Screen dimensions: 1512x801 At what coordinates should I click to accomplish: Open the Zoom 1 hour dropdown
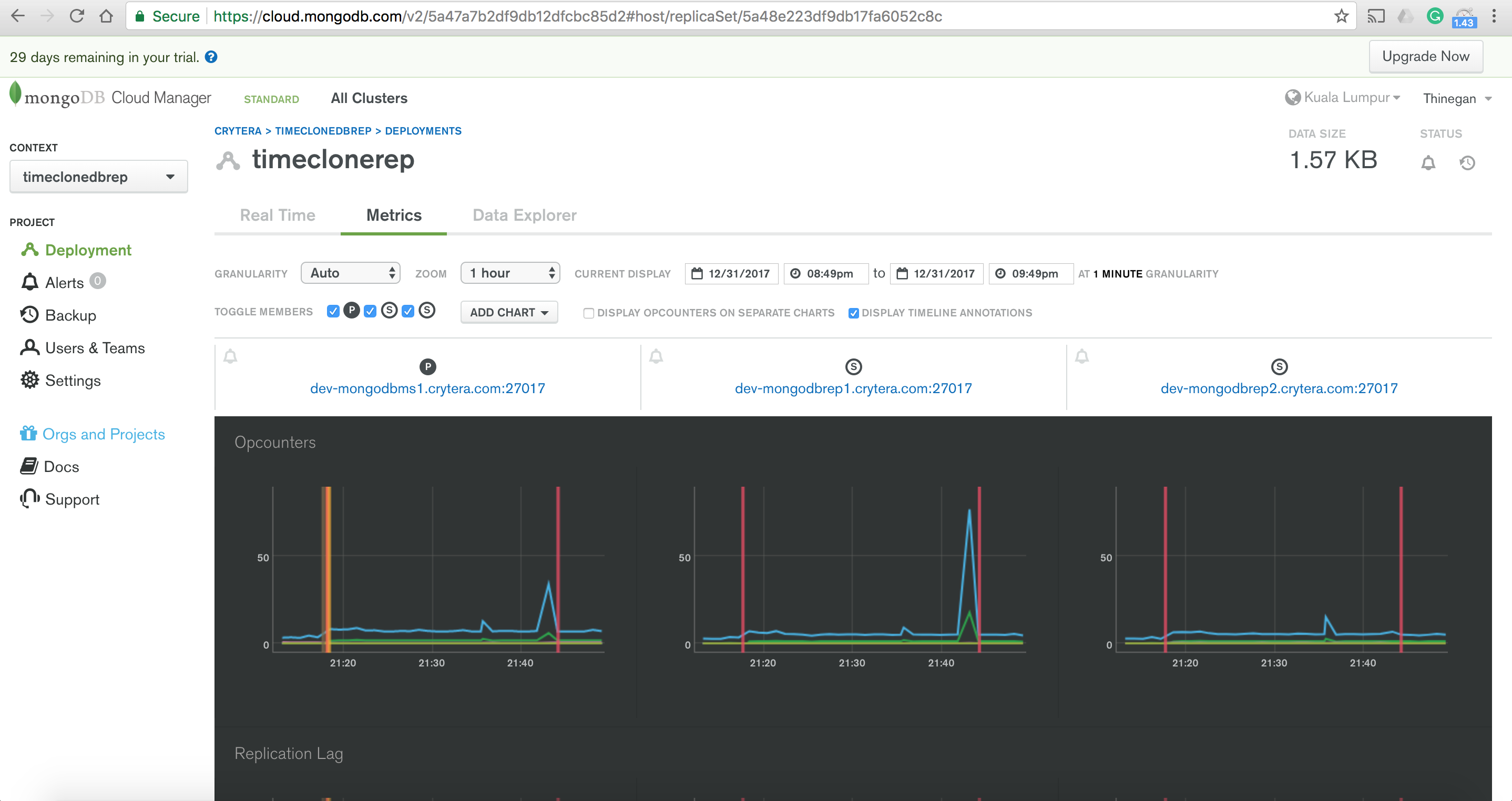[510, 273]
